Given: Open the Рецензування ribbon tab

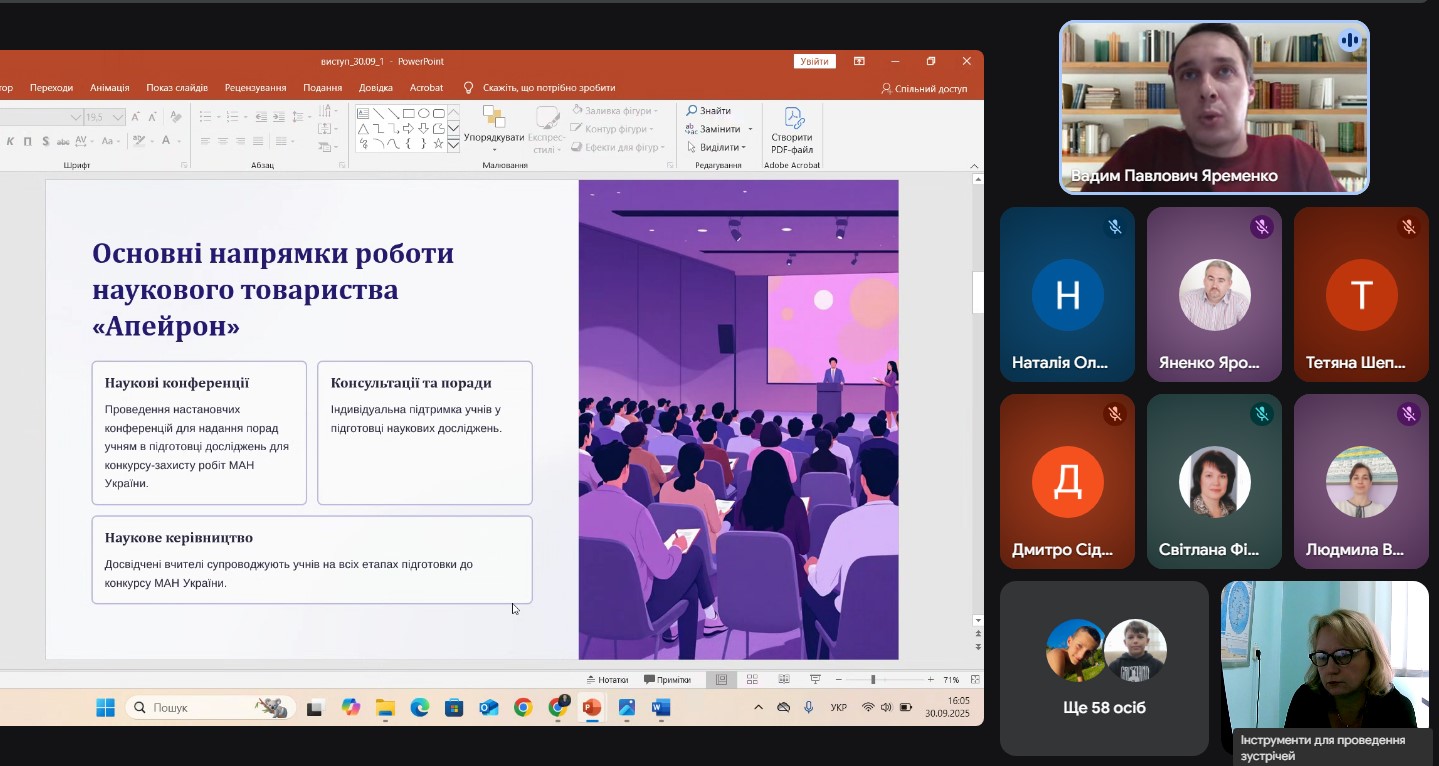Looking at the screenshot, I should tap(255, 88).
